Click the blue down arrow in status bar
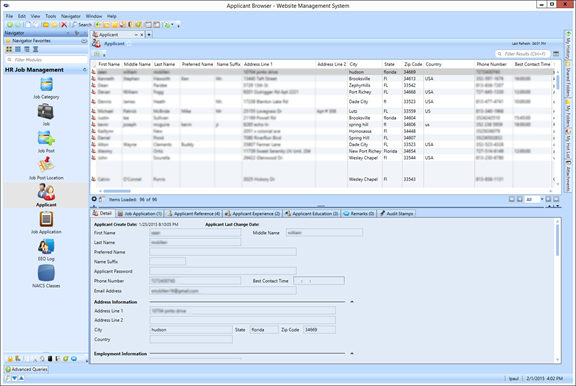This screenshot has height=386, width=576. (15, 378)
